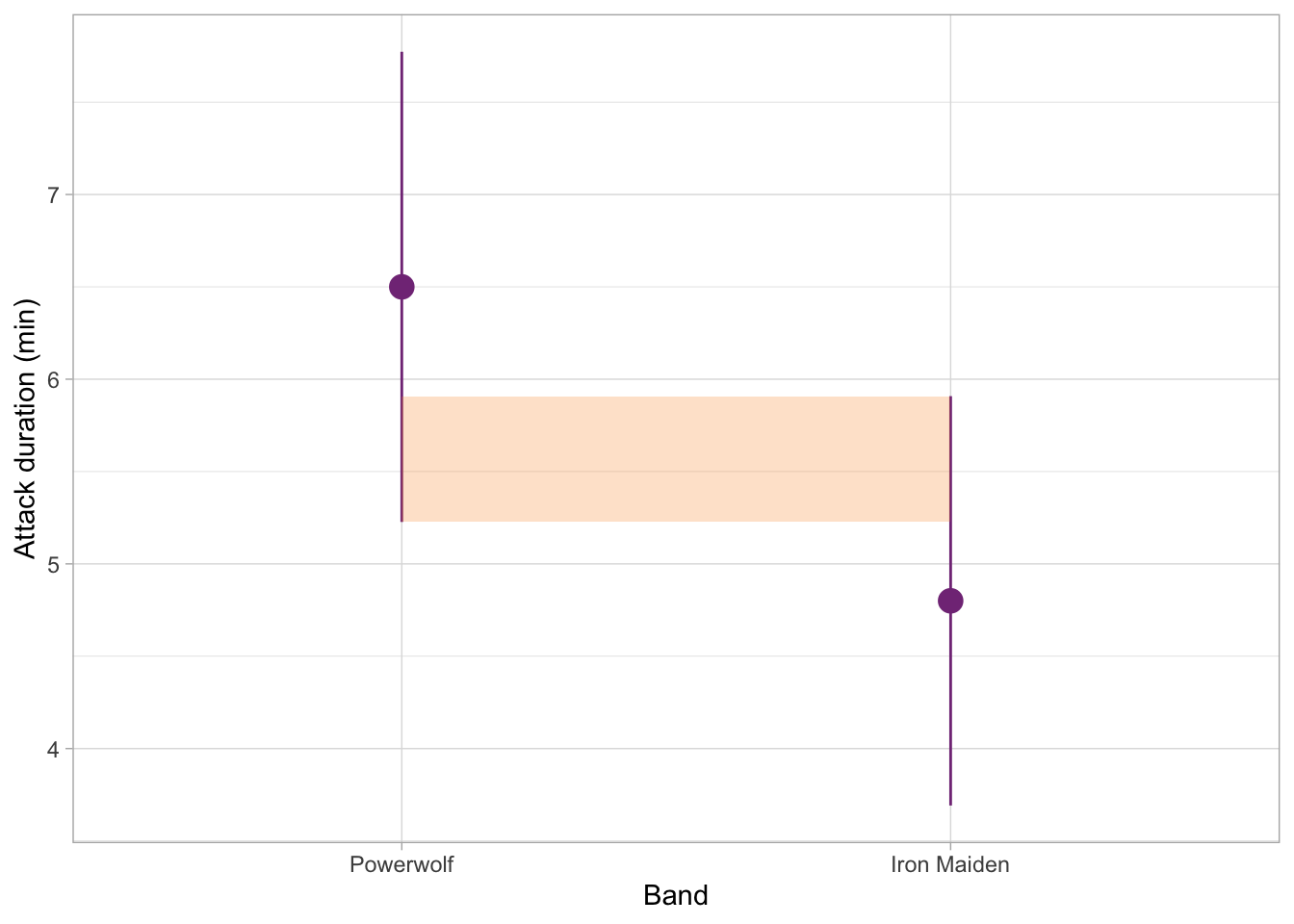
Task: Click the y-axis tick mark beside 7
Action: coord(69,194)
